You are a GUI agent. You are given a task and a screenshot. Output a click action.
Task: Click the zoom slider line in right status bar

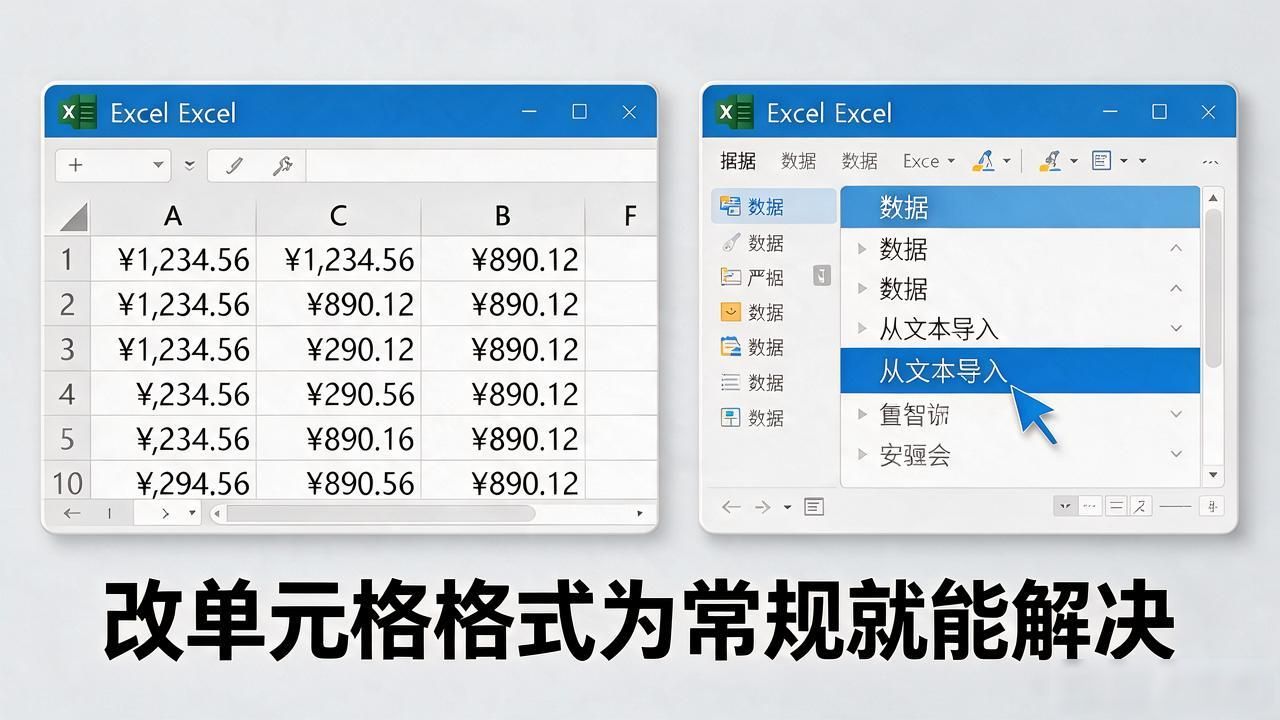(1175, 507)
